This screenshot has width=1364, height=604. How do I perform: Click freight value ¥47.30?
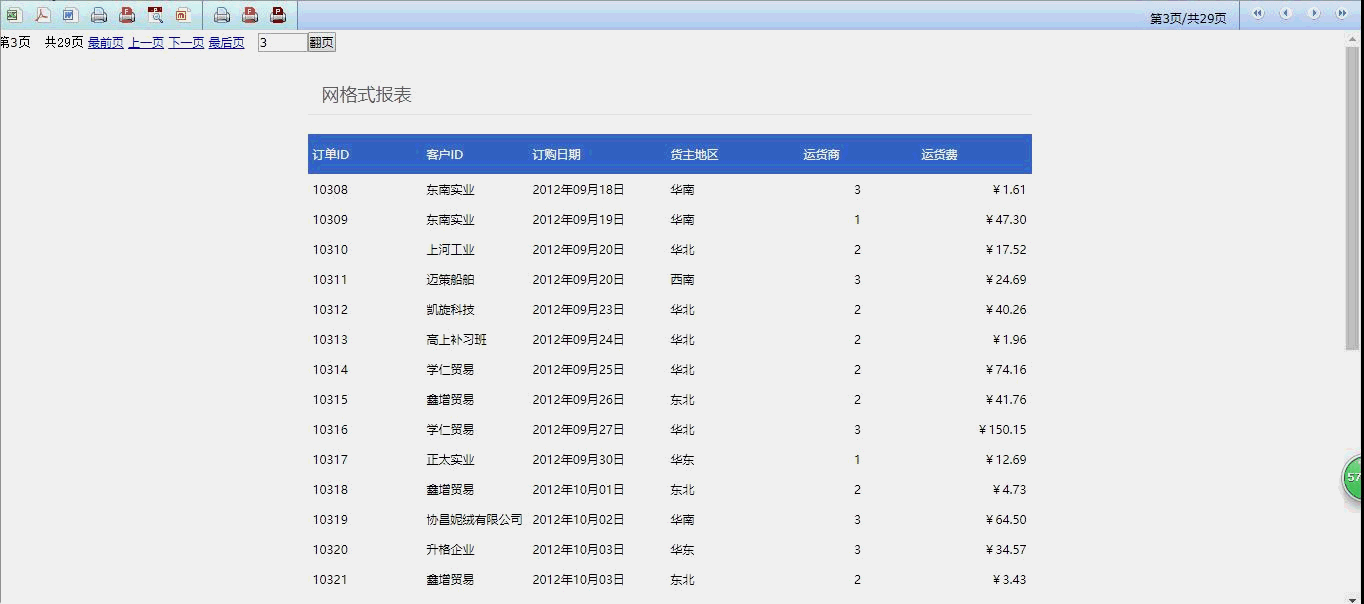(x=1006, y=219)
